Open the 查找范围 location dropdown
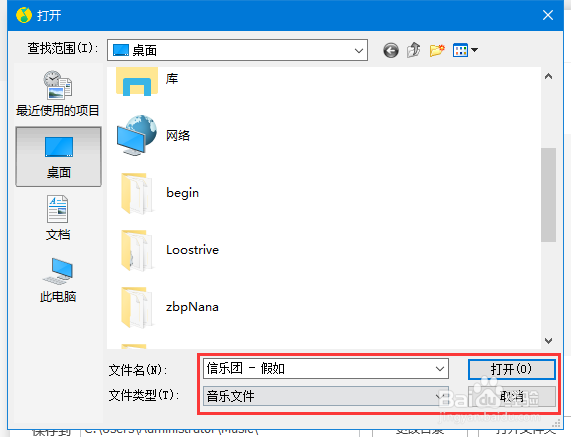571x437 pixels. pos(237,50)
